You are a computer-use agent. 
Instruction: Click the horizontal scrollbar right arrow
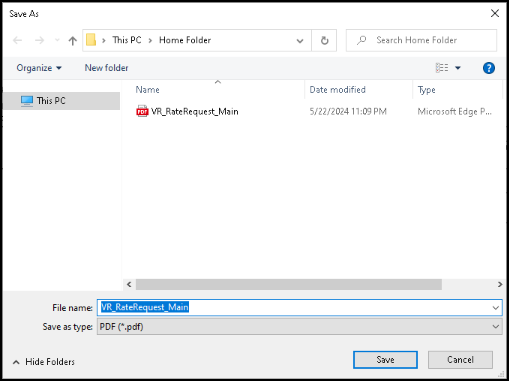pyautogui.click(x=499, y=284)
